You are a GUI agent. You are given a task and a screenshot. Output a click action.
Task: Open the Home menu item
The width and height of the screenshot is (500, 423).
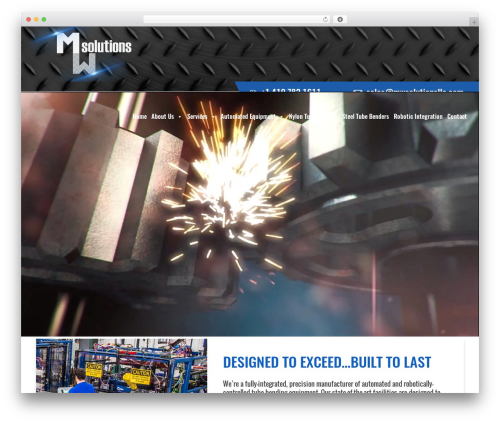140,116
